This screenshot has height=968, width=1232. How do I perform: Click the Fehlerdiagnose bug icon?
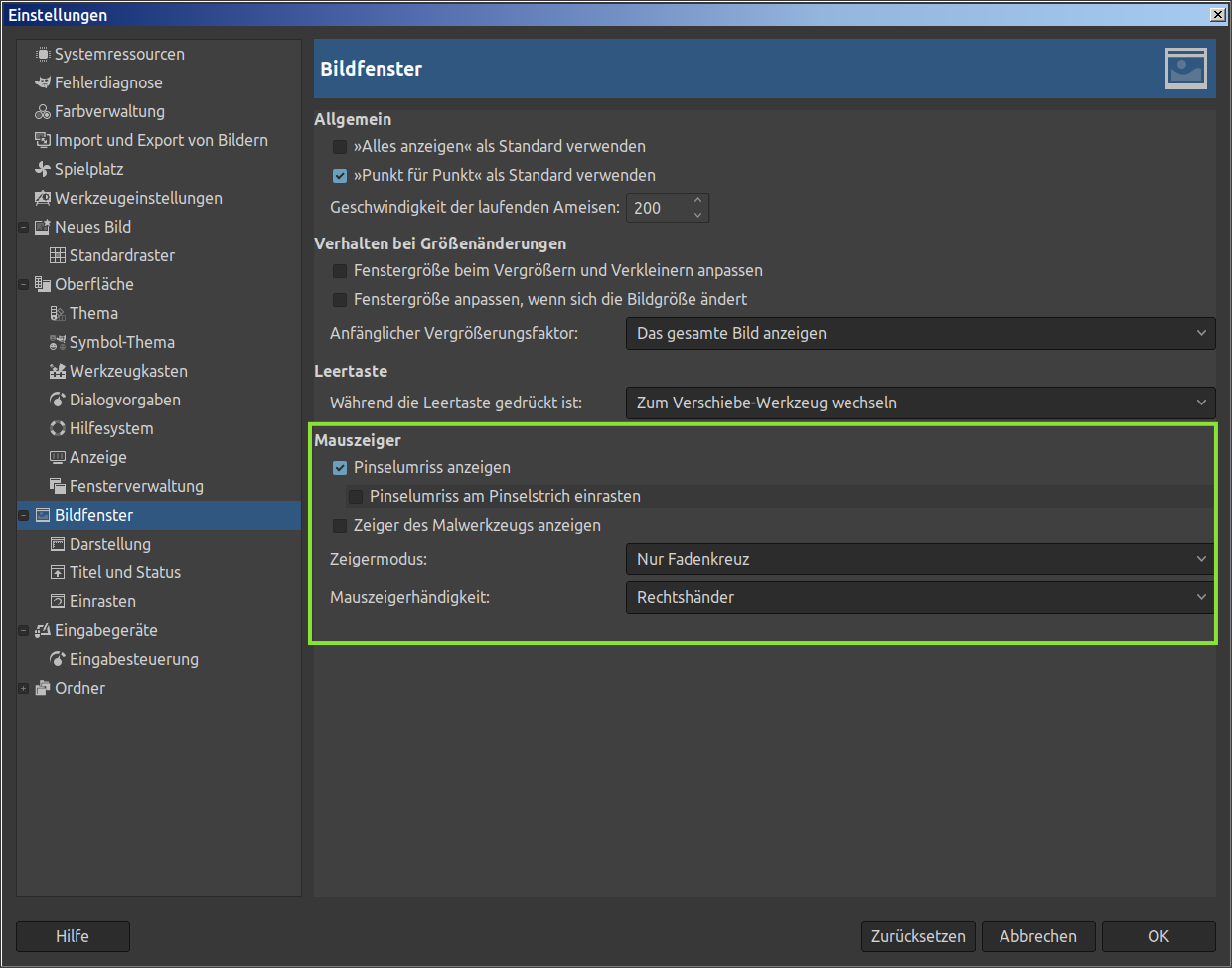click(43, 82)
